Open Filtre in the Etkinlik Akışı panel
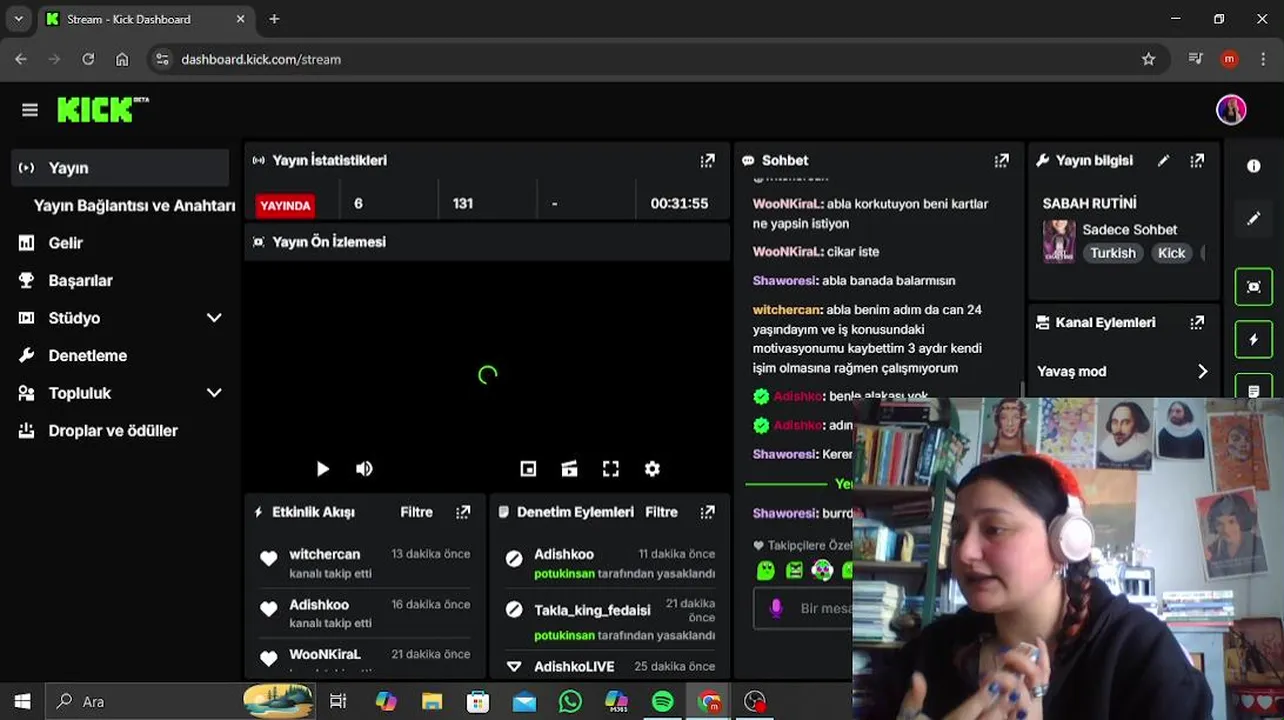 point(416,512)
